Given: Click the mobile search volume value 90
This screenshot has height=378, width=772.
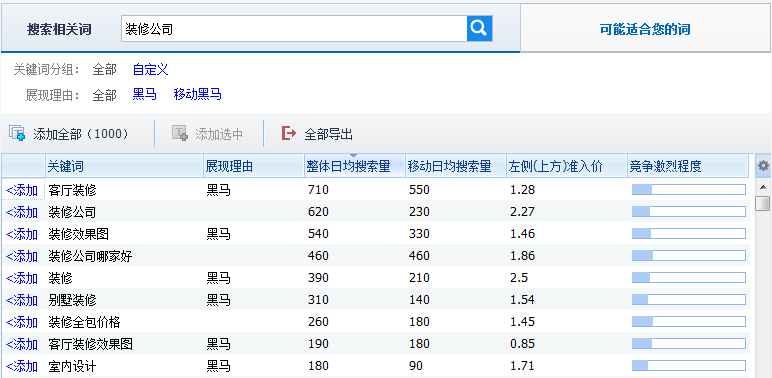Looking at the screenshot, I should (416, 366).
